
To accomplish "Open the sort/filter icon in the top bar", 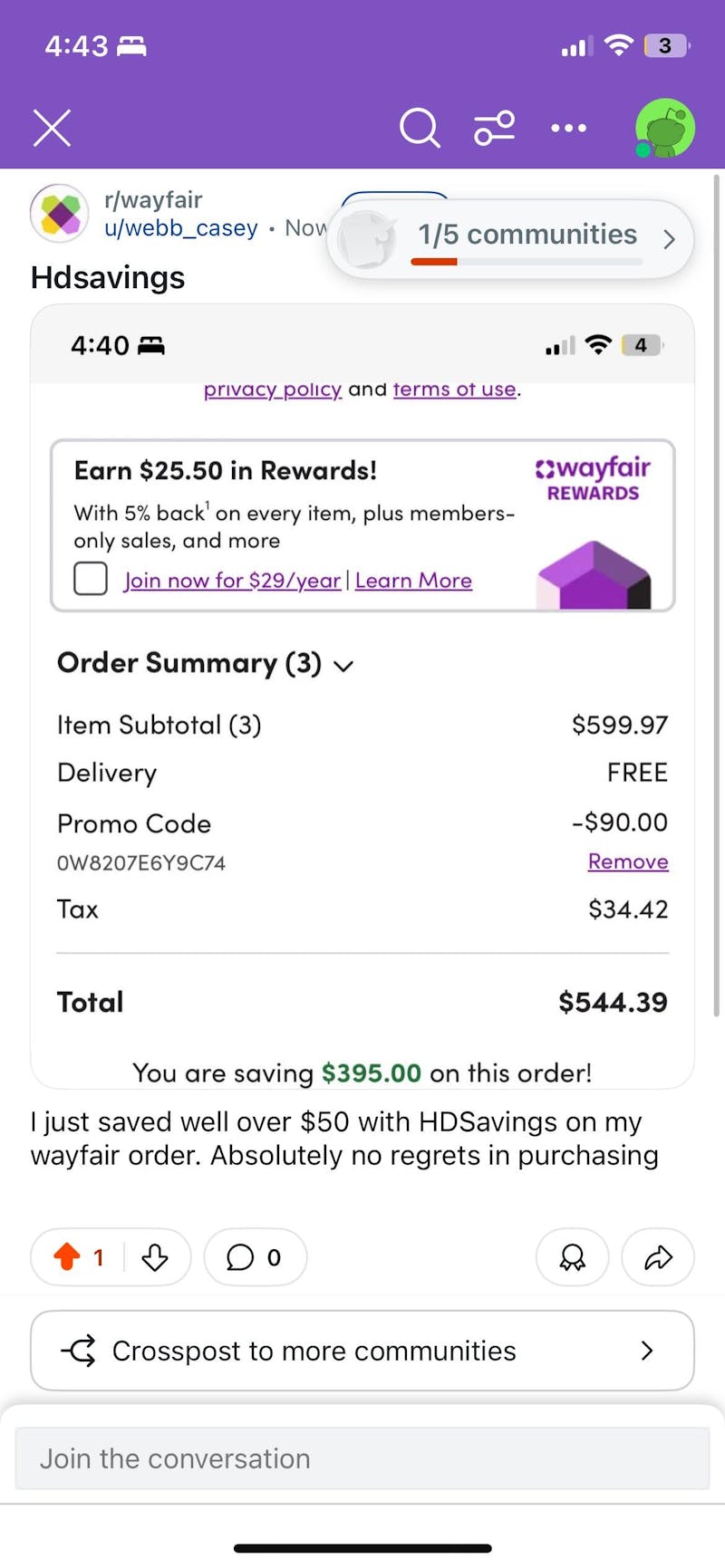I will pyautogui.click(x=494, y=128).
